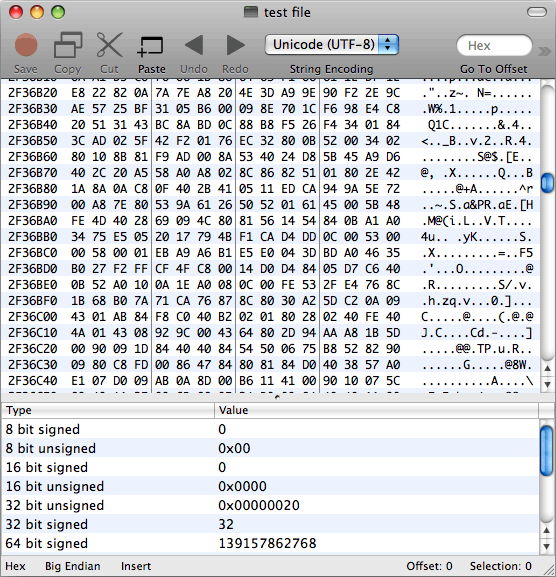Click the Paste toolbar icon
Viewport: 556px width, 577px height.
coord(150,46)
